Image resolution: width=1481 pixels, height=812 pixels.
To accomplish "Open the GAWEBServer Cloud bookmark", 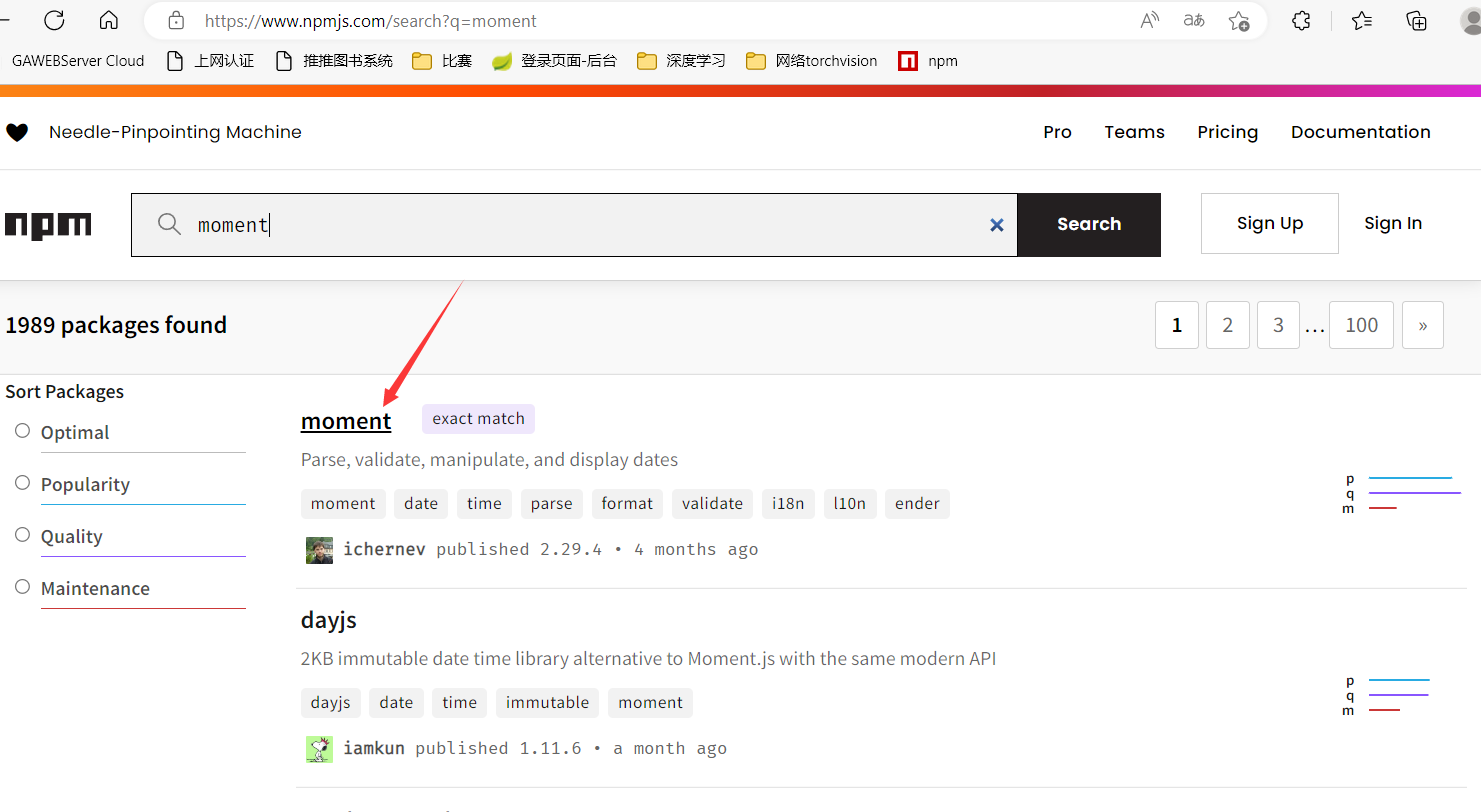I will tap(78, 61).
